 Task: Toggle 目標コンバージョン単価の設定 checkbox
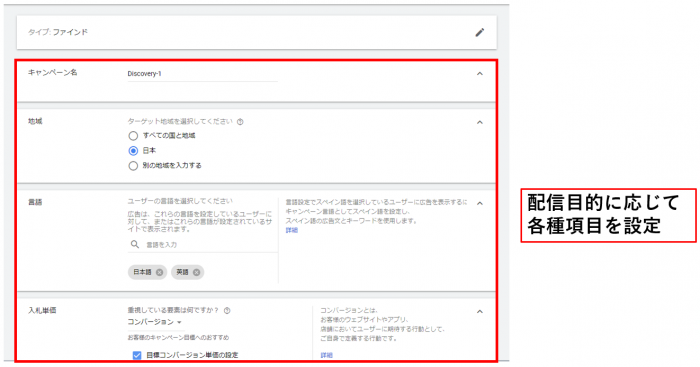click(x=137, y=355)
